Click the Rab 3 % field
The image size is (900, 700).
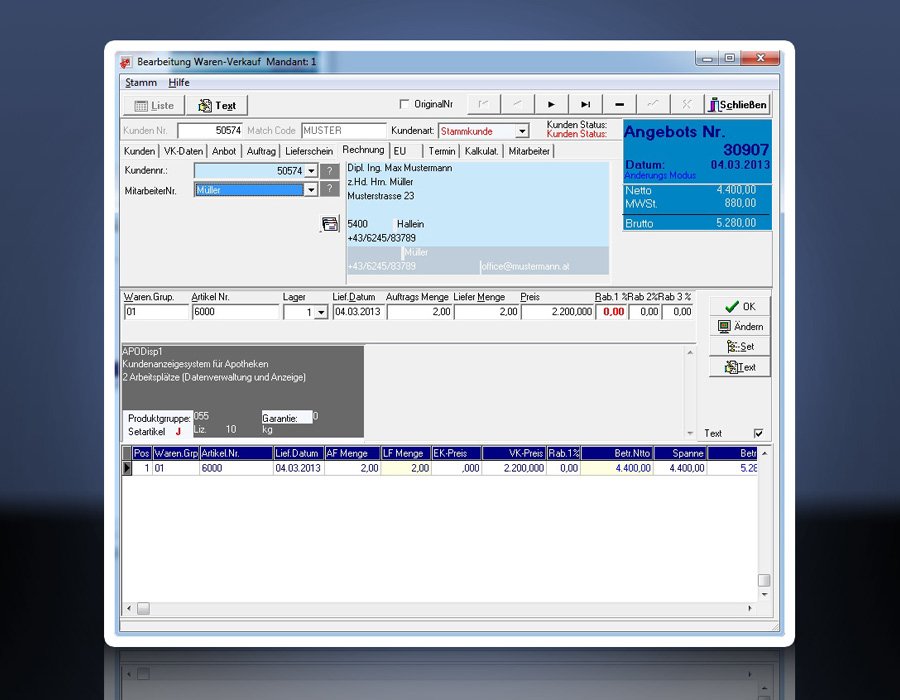coord(677,312)
